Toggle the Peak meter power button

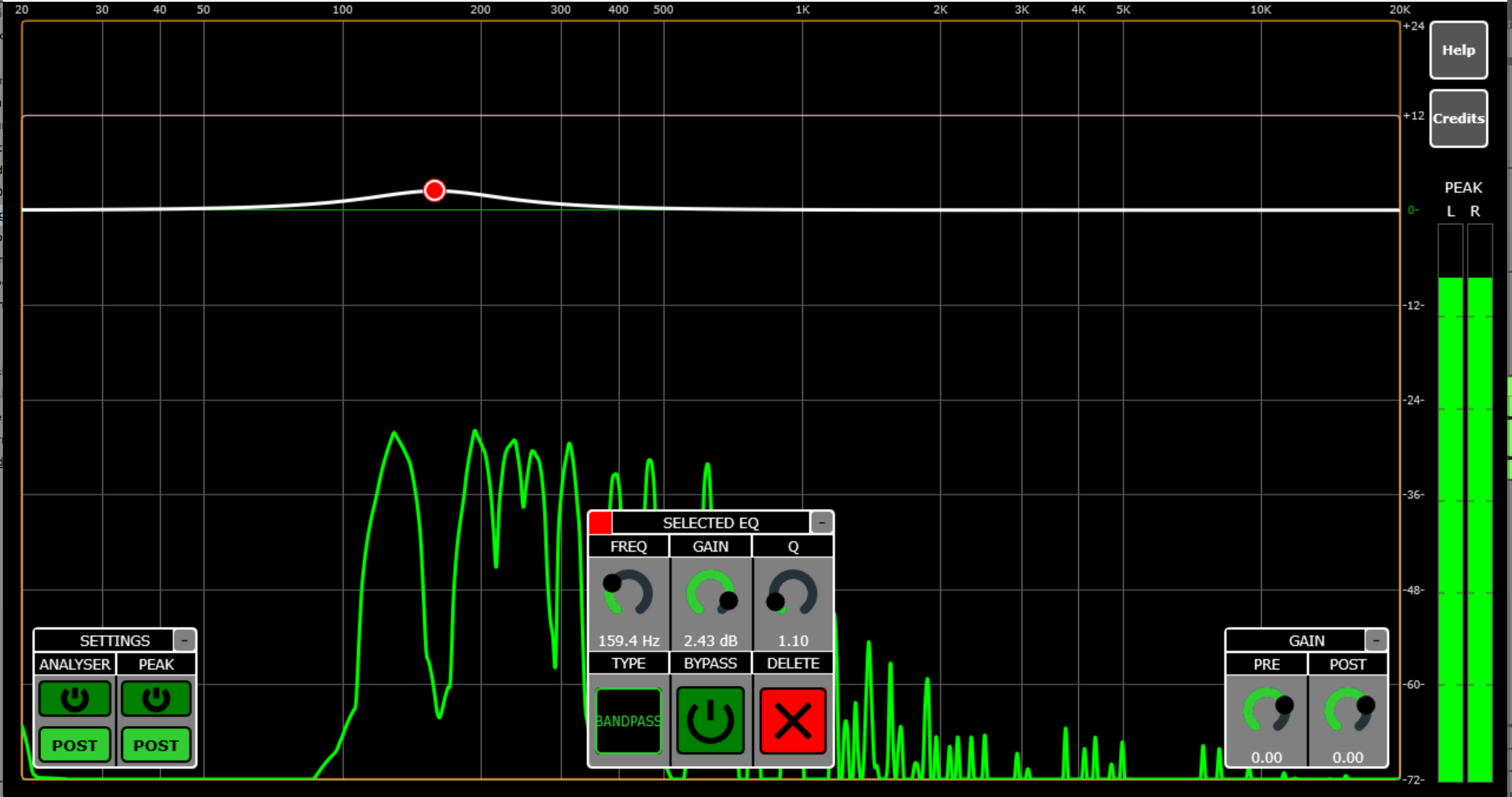tap(156, 699)
